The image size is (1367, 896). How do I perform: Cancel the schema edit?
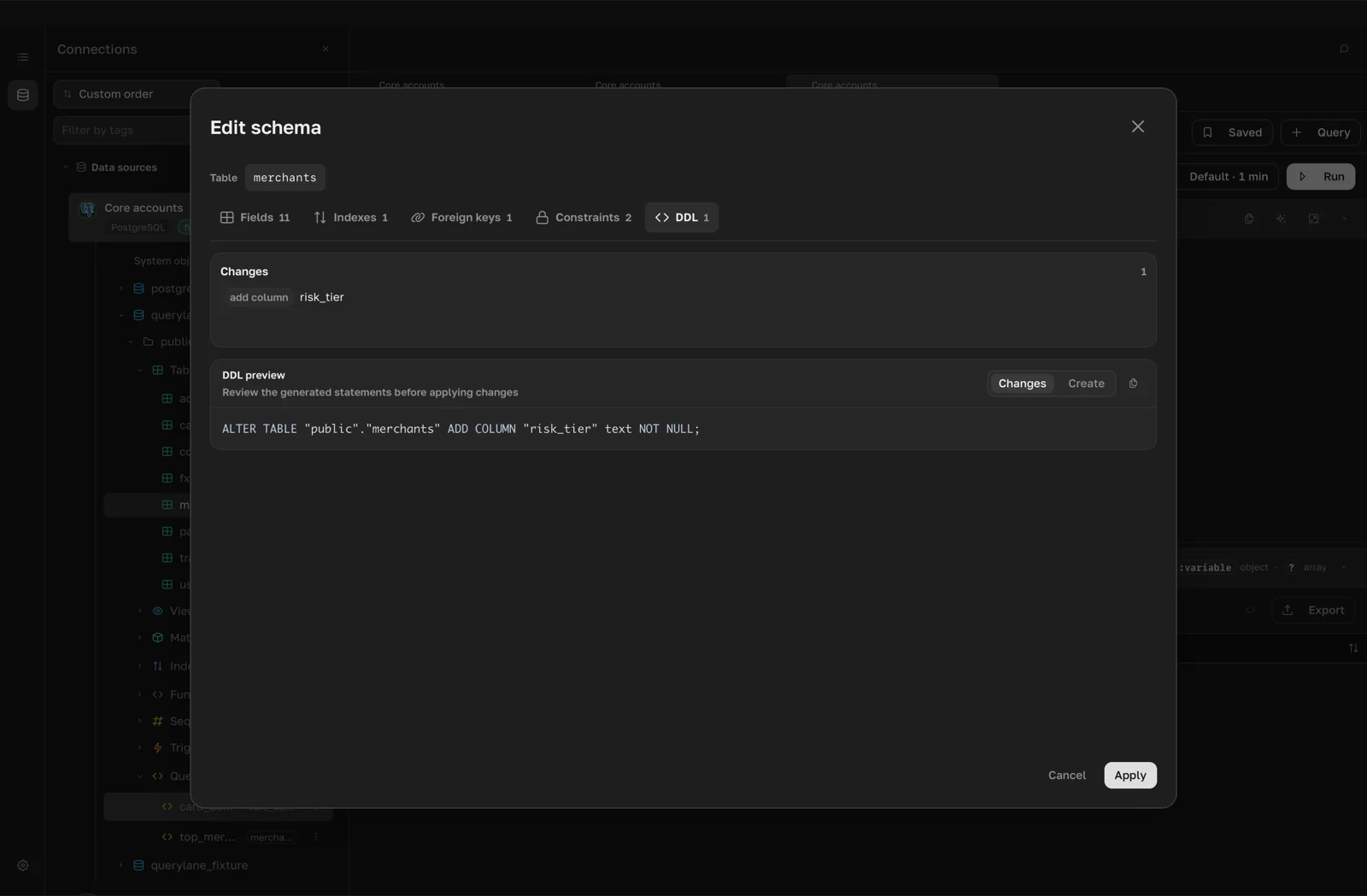pos(1067,776)
